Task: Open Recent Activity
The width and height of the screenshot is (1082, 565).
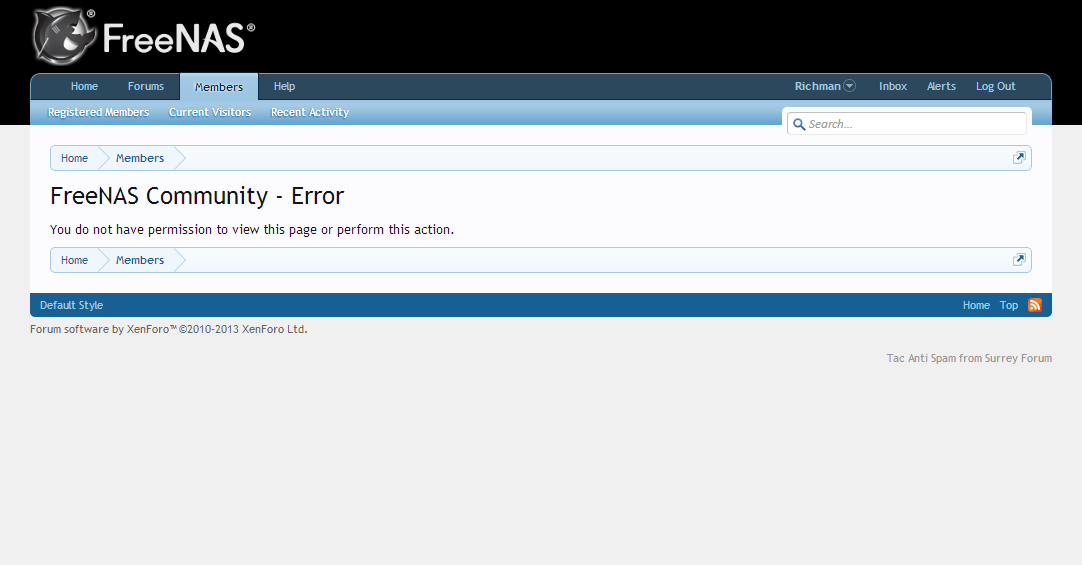Action: click(x=310, y=112)
